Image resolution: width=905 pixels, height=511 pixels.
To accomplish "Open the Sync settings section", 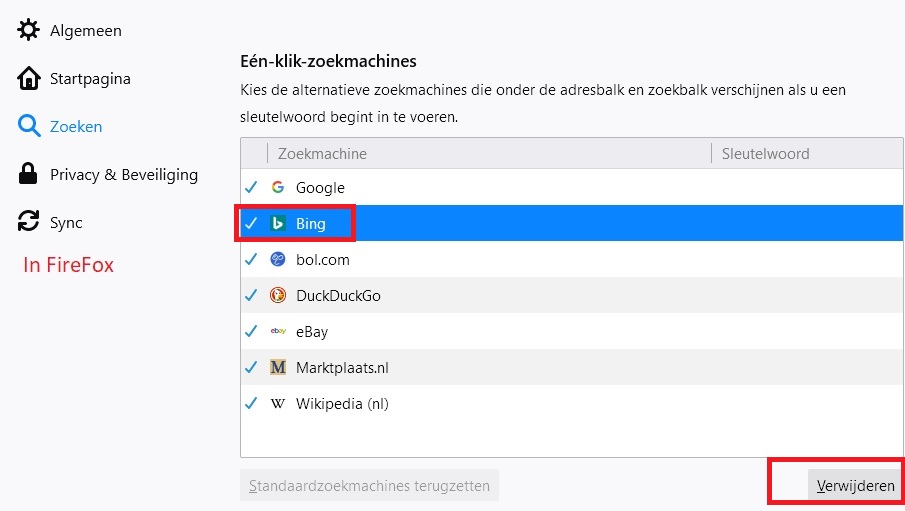I will [x=66, y=223].
